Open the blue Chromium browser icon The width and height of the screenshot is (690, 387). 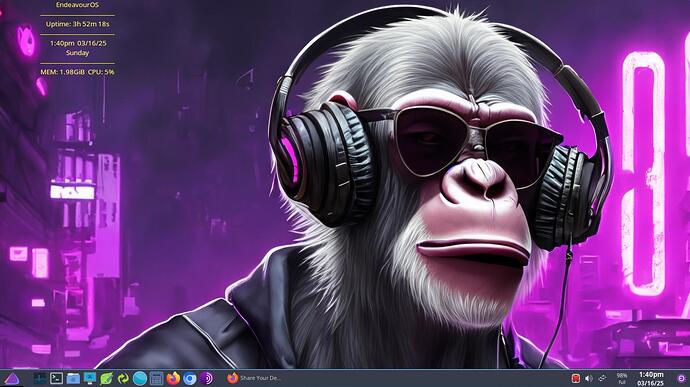(190, 378)
